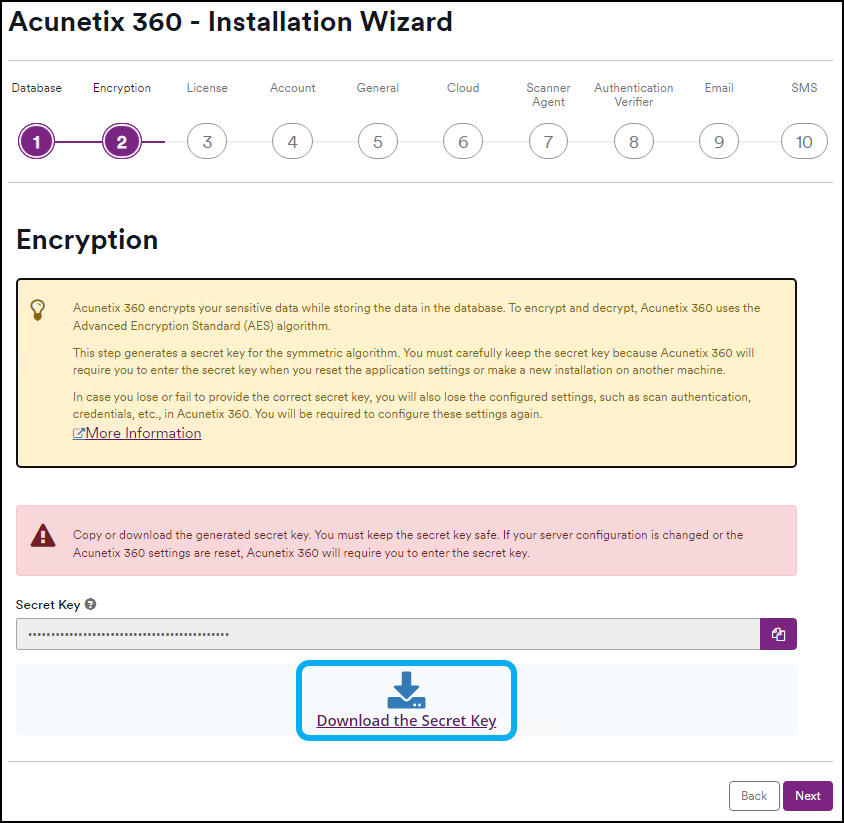The height and width of the screenshot is (823, 844).
Task: Copy the secret key to clipboard
Action: (x=778, y=634)
